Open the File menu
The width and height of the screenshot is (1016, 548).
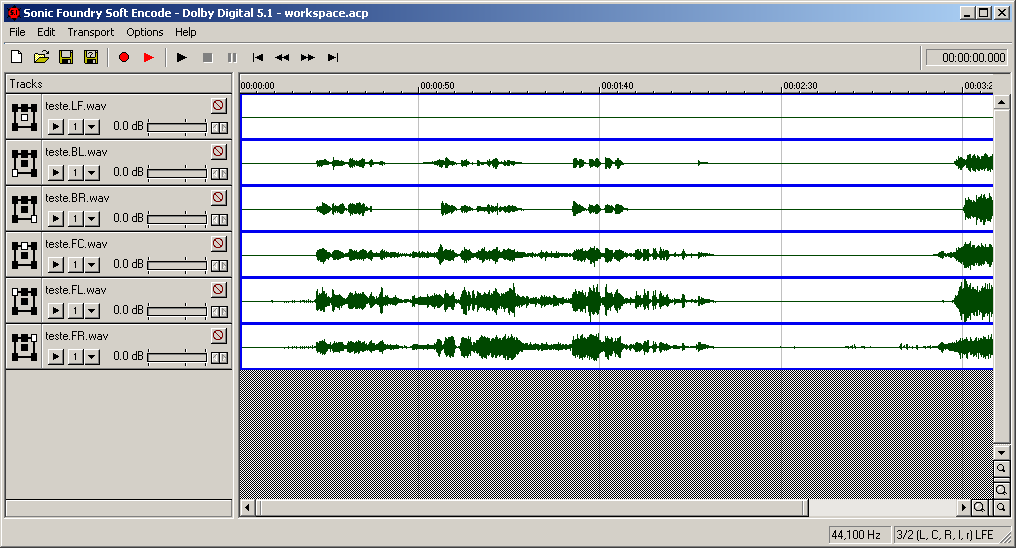pyautogui.click(x=17, y=32)
